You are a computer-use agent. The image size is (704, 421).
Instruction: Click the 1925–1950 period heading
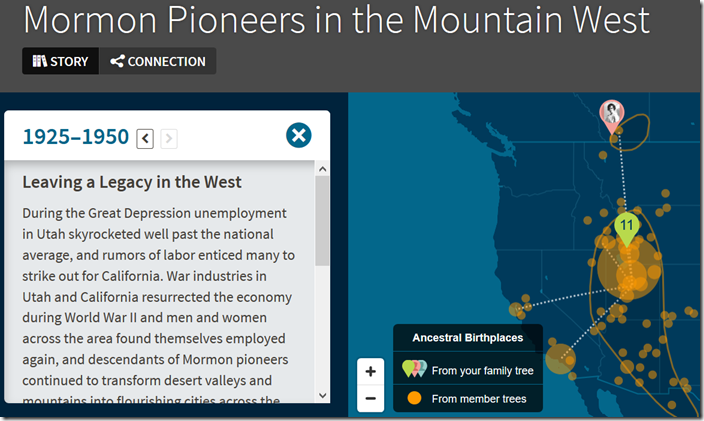[76, 137]
